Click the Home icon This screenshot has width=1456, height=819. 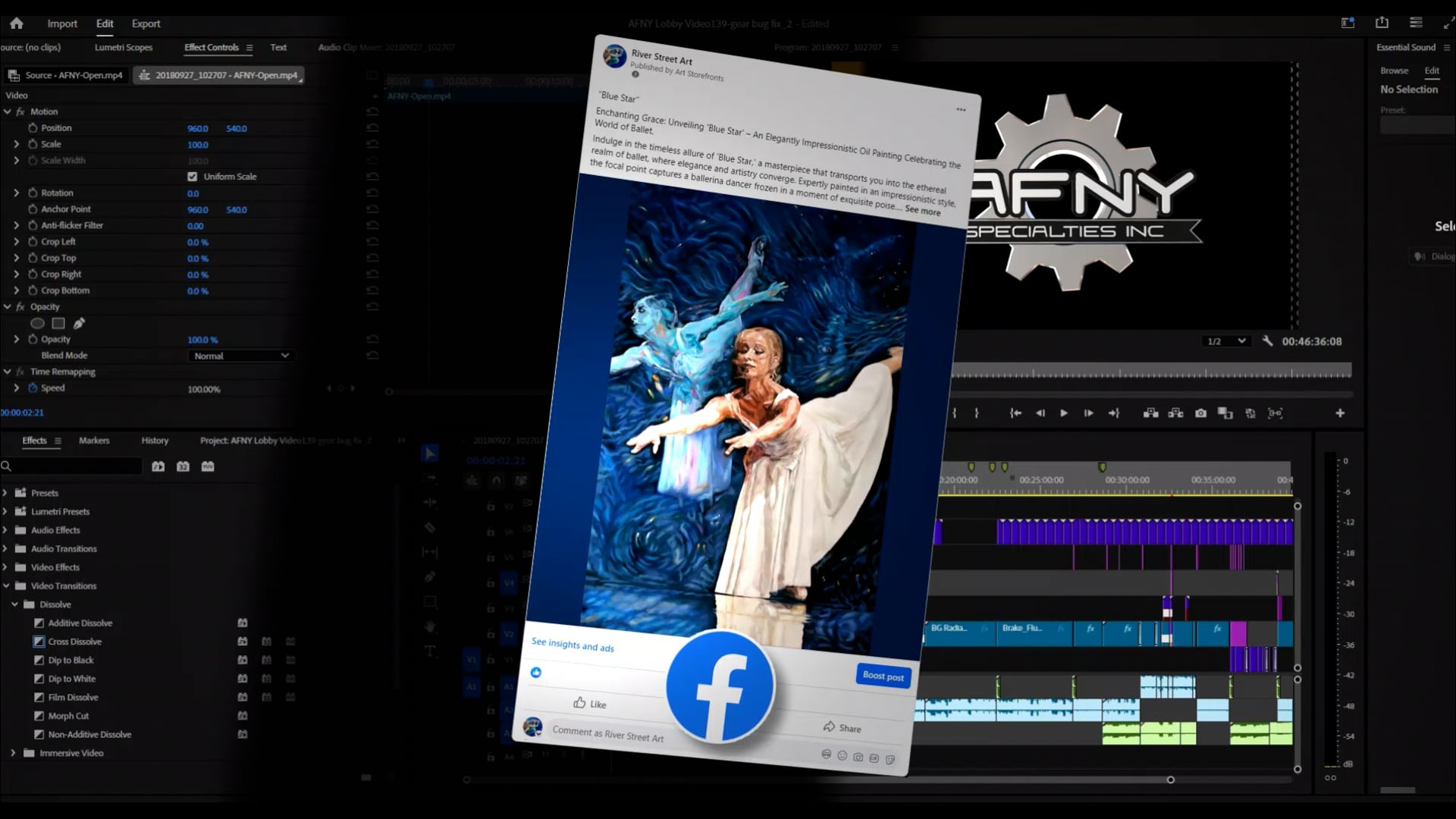point(16,24)
